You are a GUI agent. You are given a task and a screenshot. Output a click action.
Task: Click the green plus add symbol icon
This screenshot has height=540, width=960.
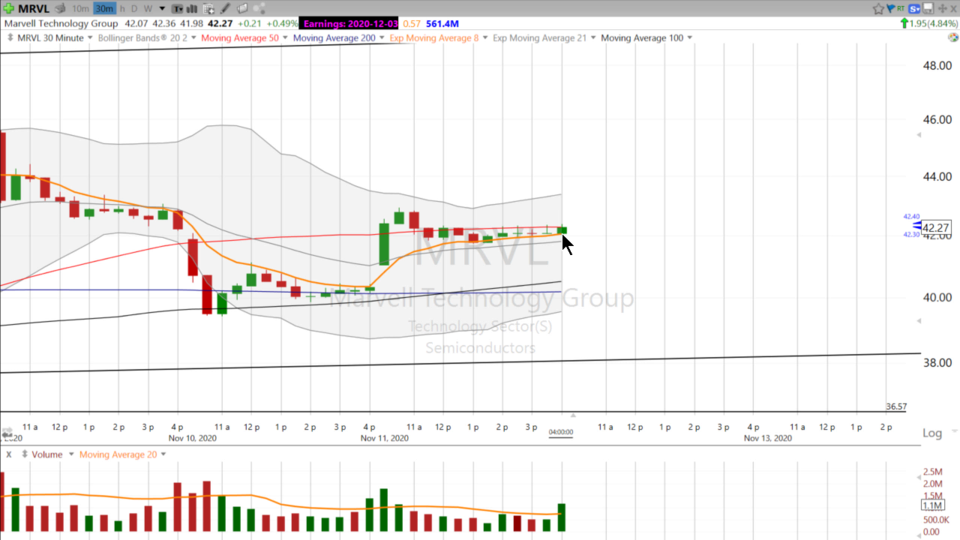9,9
